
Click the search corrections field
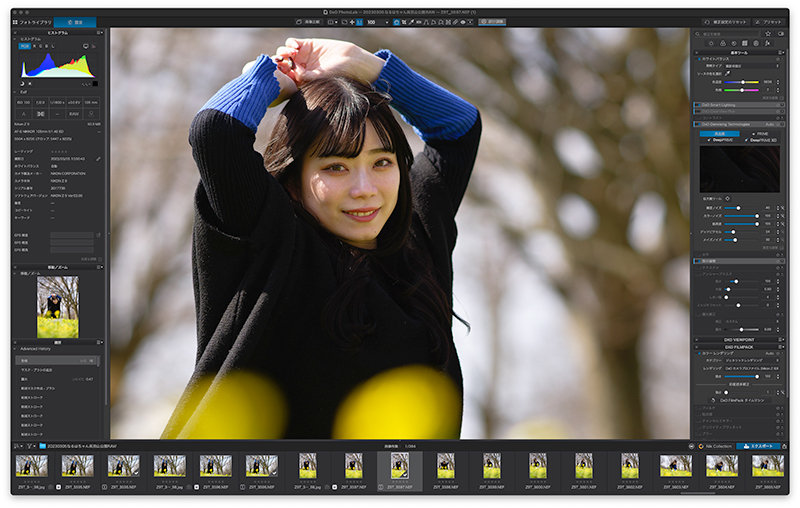729,34
